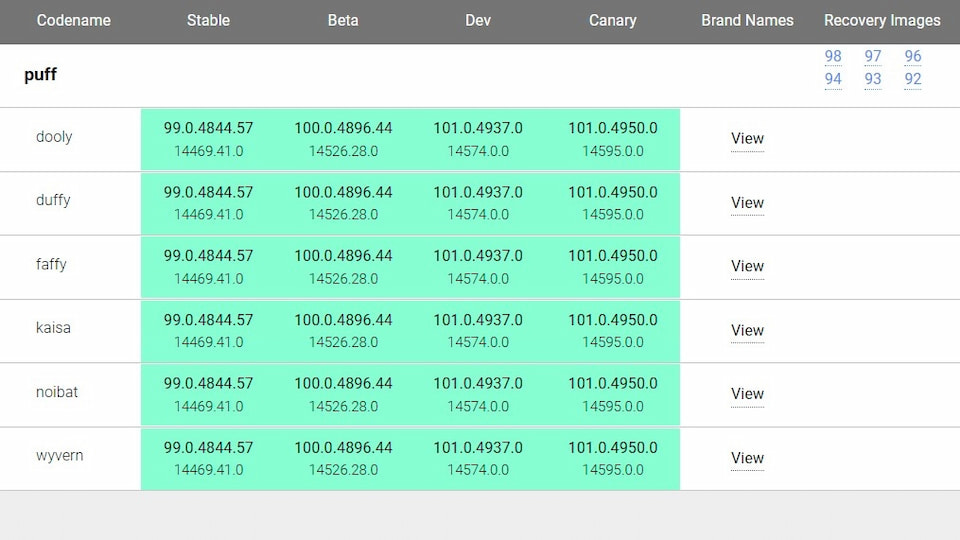Click faffy Dev version 101.0.4937.0
This screenshot has width=960, height=540.
point(478,256)
